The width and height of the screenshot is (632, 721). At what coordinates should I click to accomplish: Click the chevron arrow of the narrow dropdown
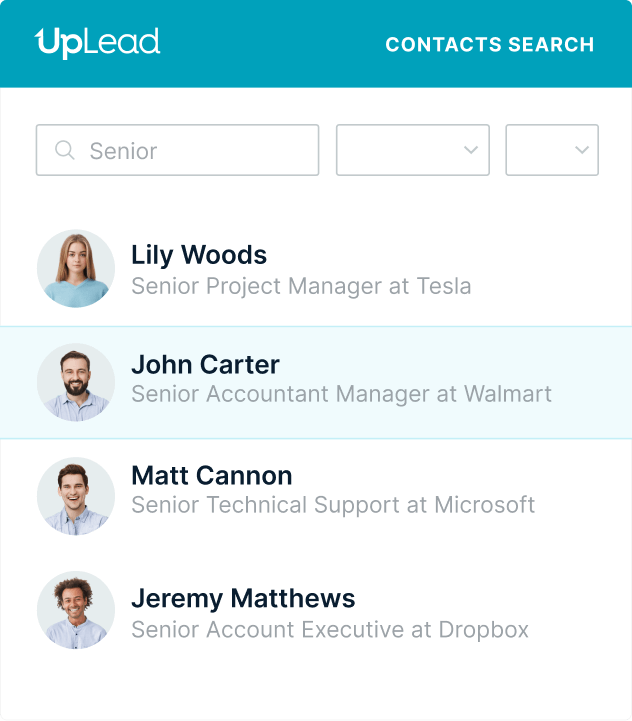click(582, 150)
